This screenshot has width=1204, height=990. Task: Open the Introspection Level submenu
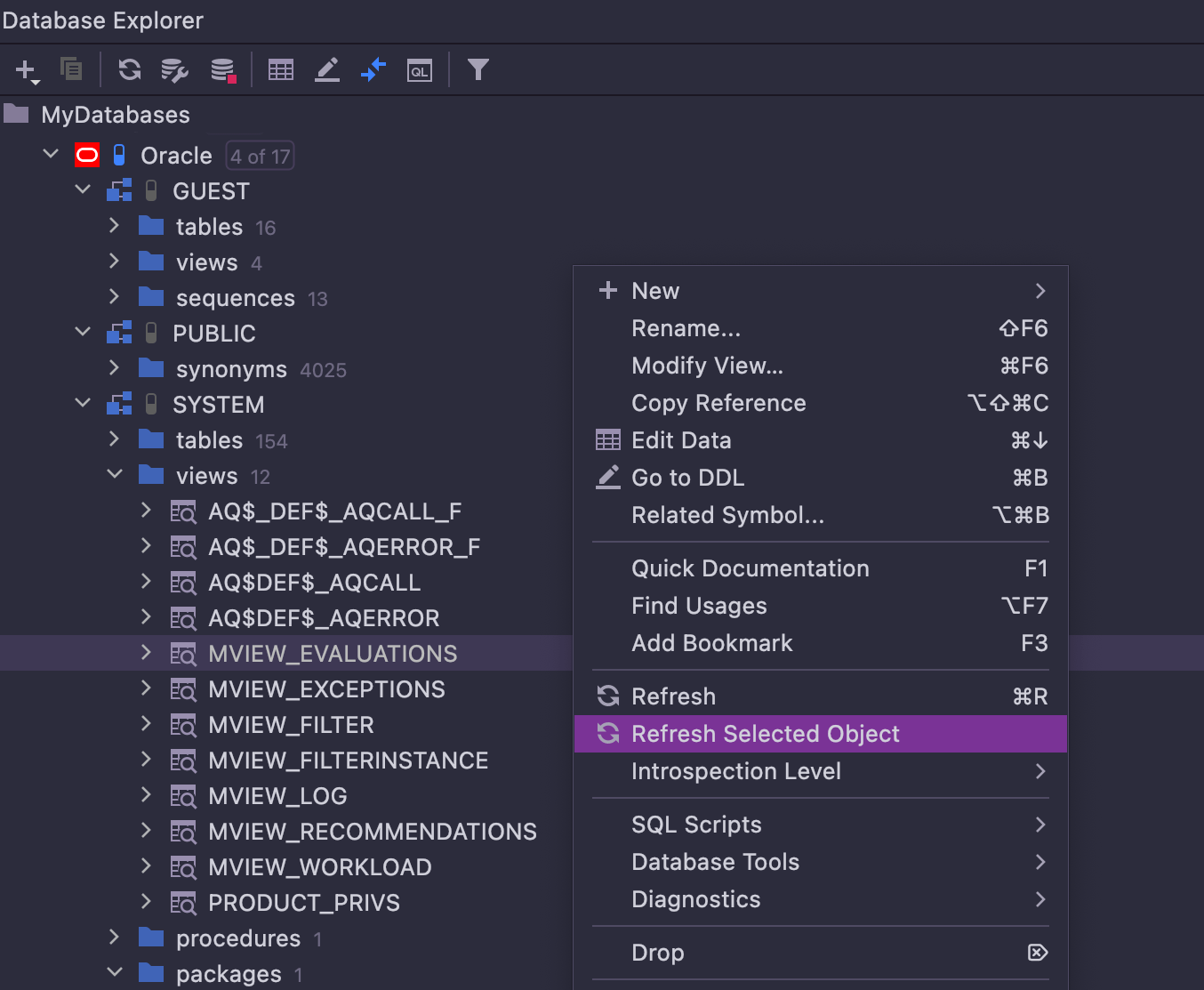(735, 771)
